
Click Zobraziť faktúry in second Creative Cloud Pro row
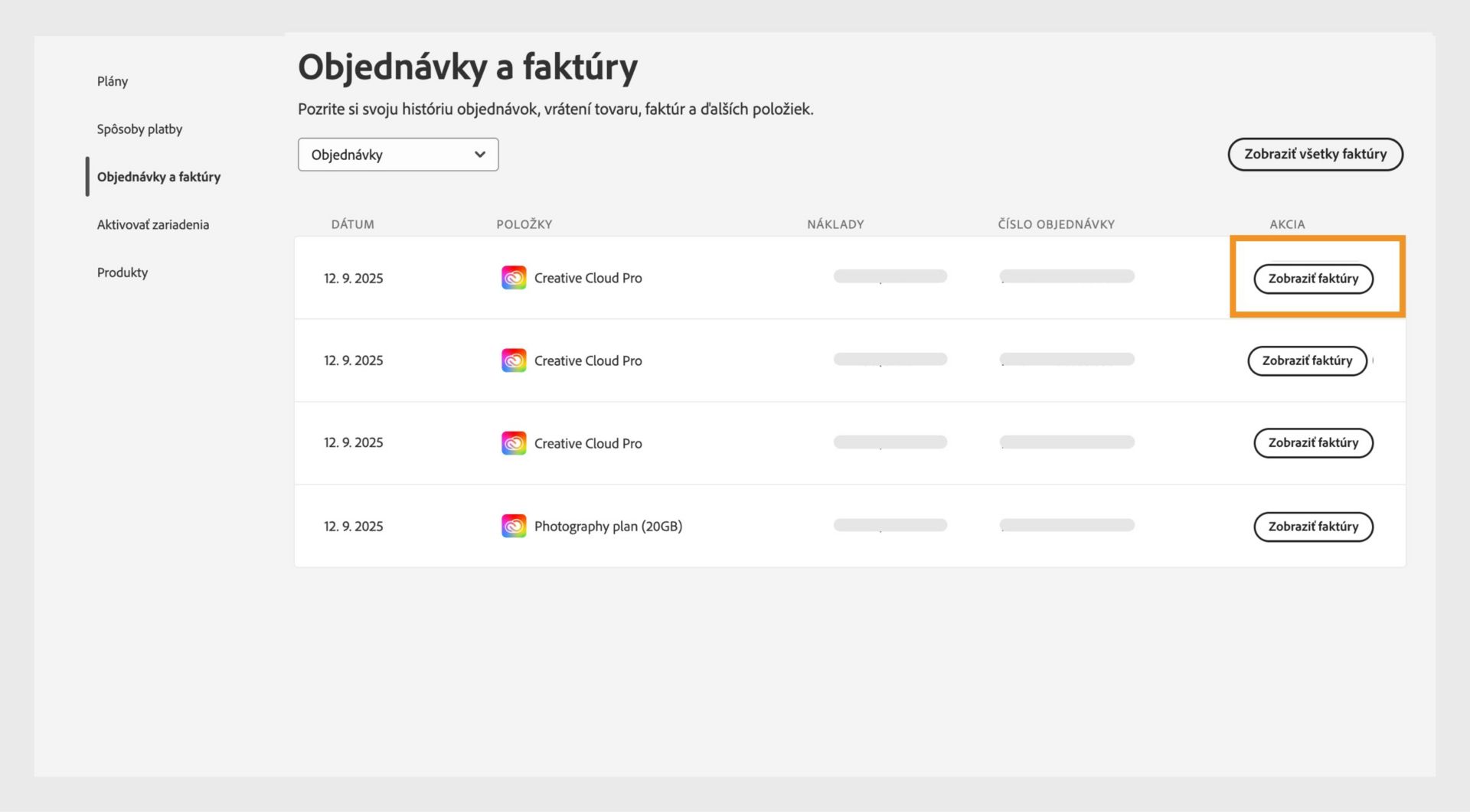1307,360
